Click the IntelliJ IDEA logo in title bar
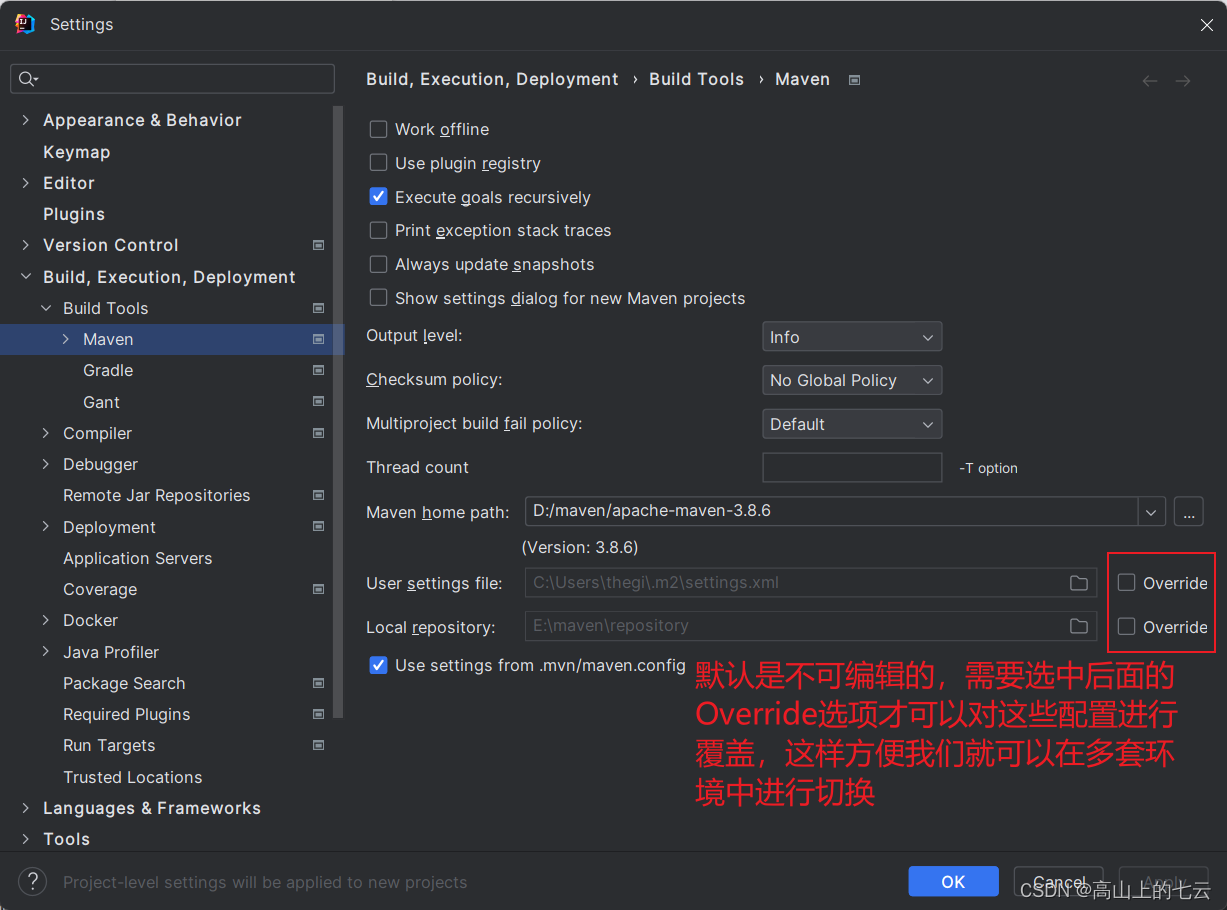 point(25,24)
